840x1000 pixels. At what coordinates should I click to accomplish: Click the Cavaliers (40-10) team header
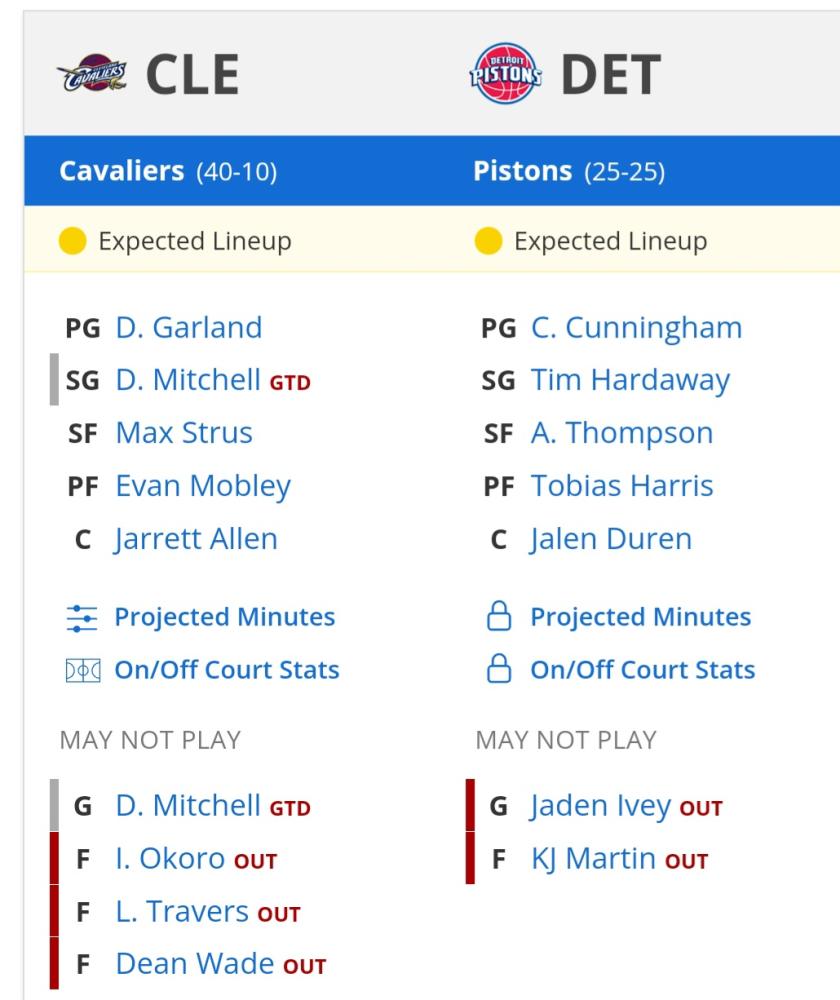coord(168,172)
